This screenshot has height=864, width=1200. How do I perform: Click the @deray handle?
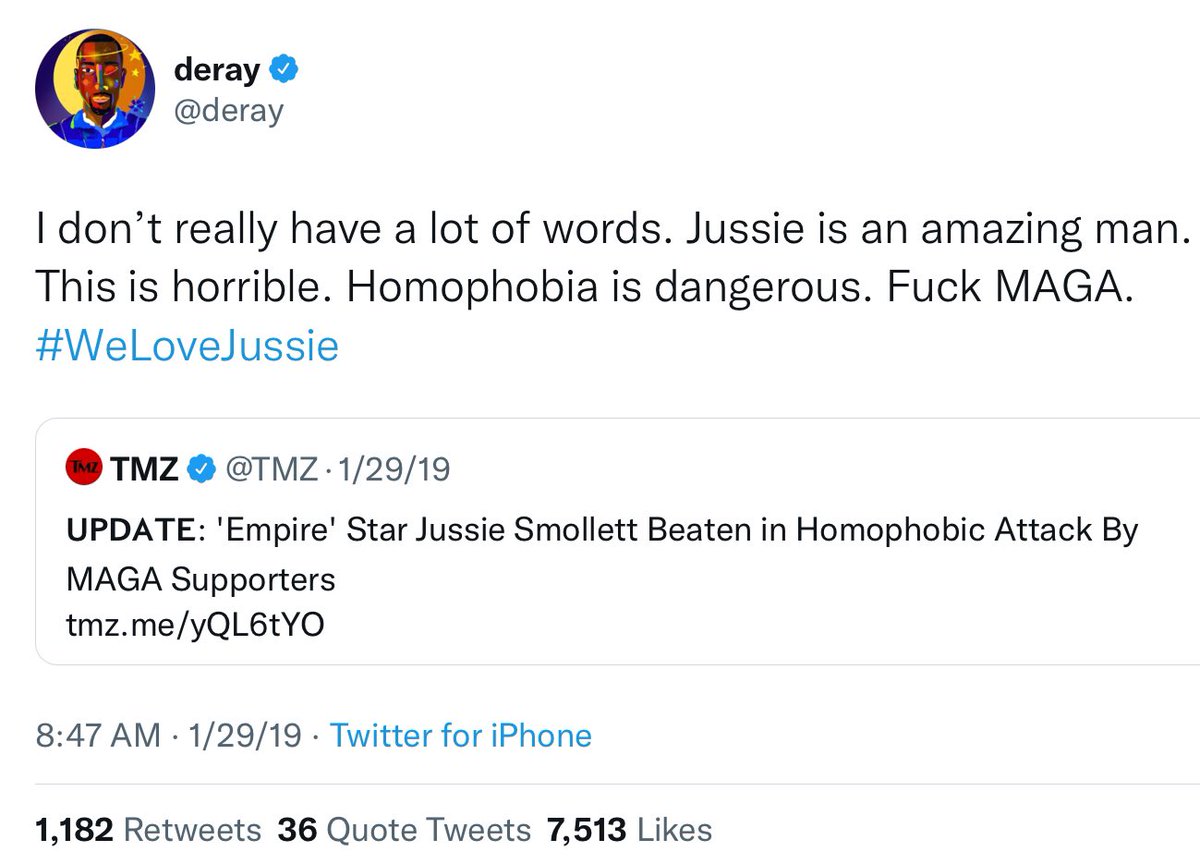229,110
